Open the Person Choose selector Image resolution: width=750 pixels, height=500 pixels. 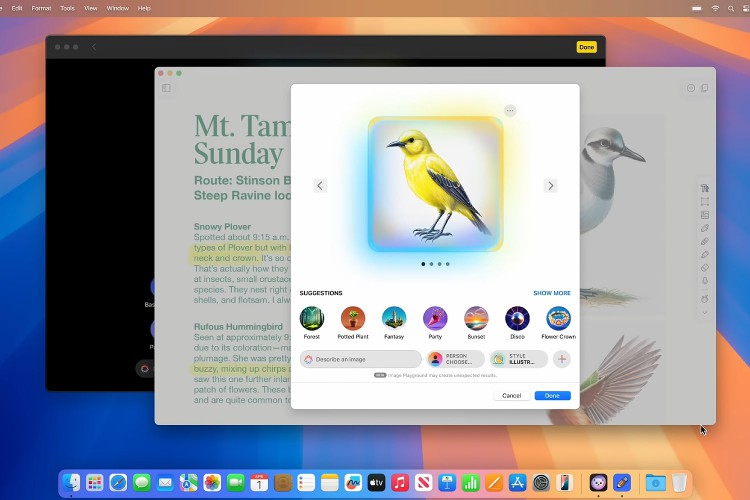point(456,359)
